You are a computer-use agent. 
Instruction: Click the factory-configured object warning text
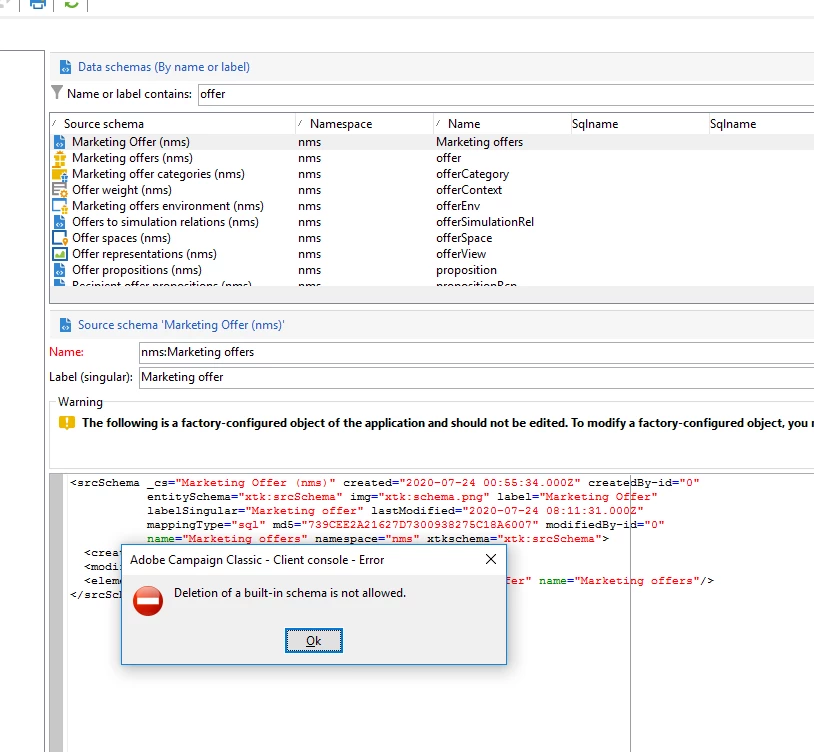click(x=447, y=423)
